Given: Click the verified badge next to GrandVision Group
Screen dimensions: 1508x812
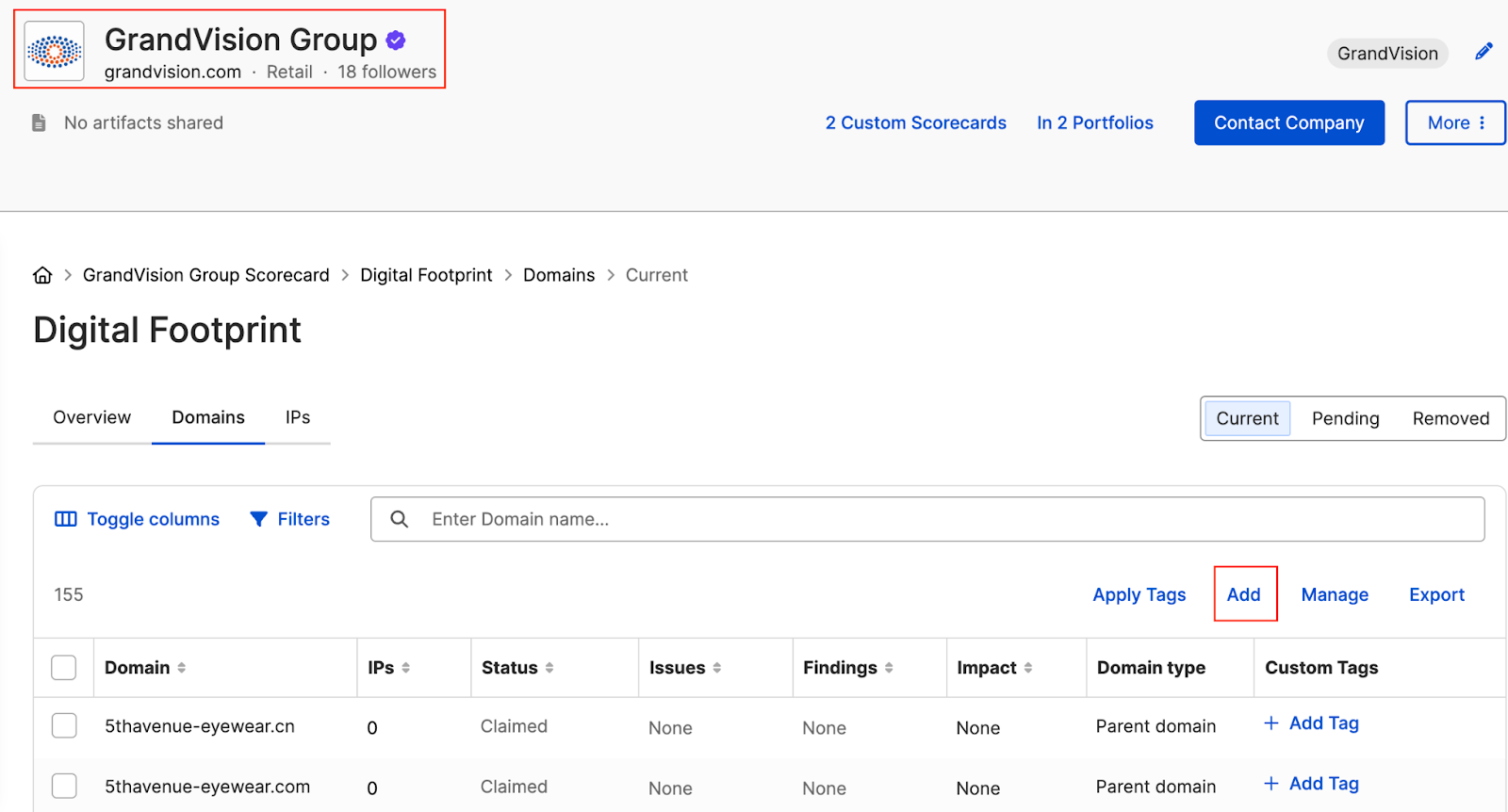Looking at the screenshot, I should coord(396,40).
